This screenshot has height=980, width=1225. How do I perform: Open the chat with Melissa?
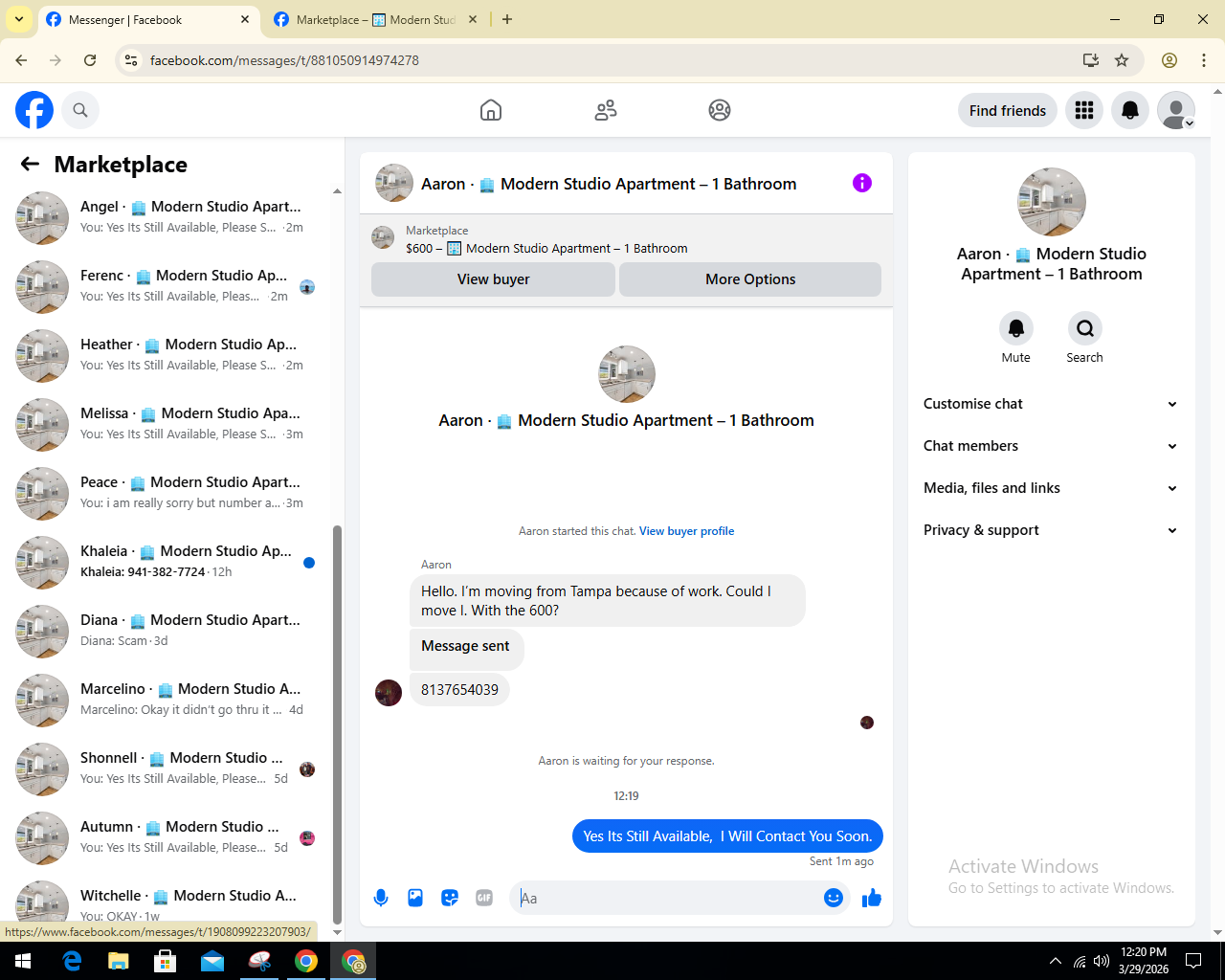[166, 425]
